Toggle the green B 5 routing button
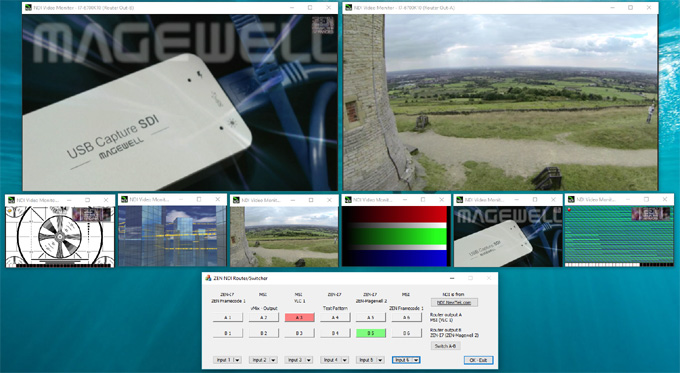680x373 pixels. click(370, 333)
